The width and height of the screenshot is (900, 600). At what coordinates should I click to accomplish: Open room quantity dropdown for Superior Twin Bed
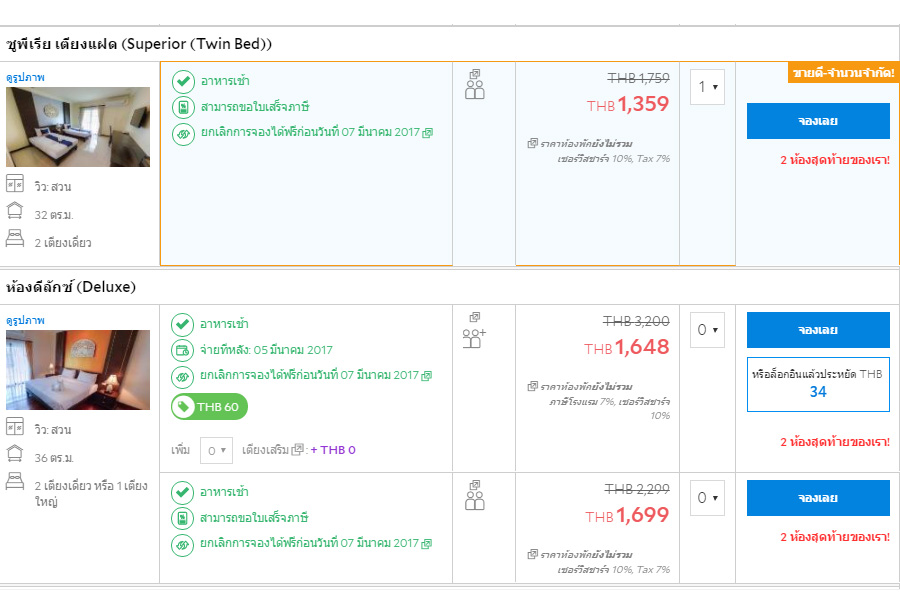click(707, 87)
